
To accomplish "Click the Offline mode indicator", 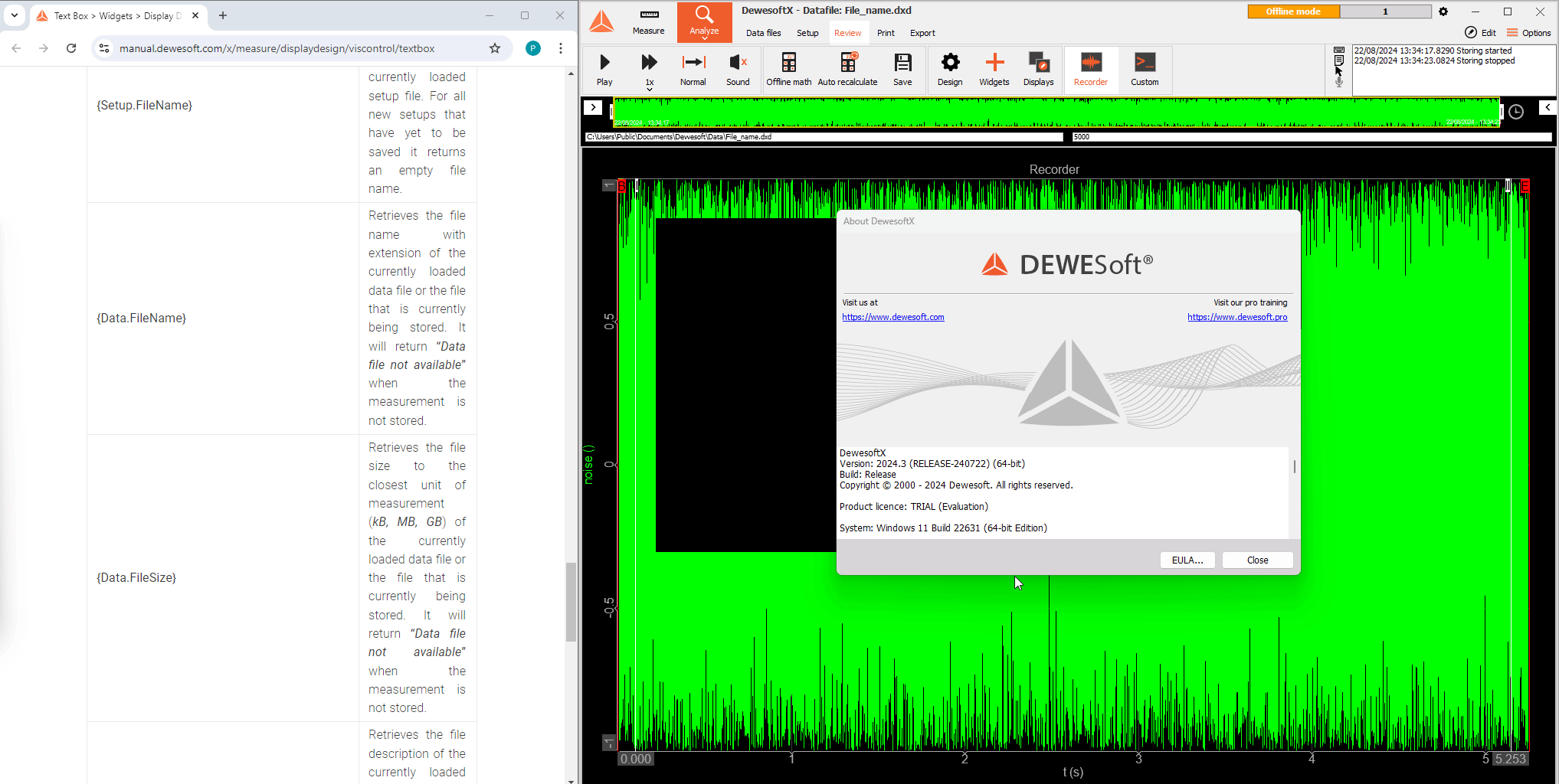I will click(1293, 11).
